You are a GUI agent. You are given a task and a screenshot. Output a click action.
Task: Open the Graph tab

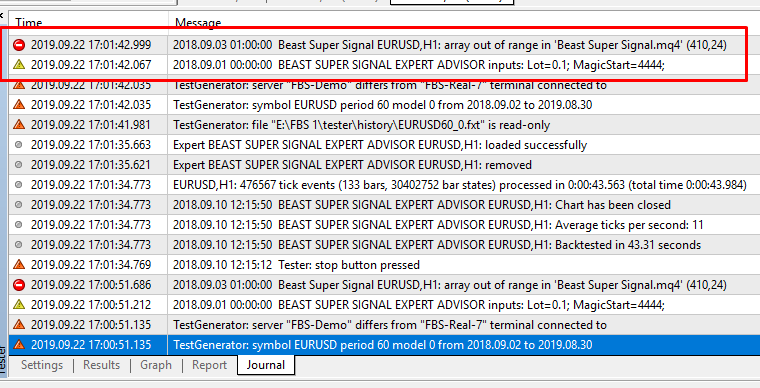pyautogui.click(x=156, y=365)
